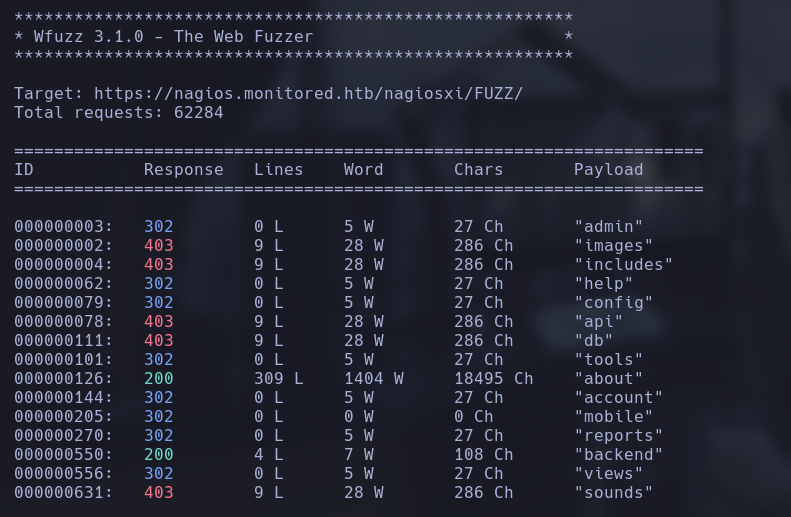This screenshot has height=517, width=791.
Task: Click the "includes" payload entry
Action: pos(623,265)
